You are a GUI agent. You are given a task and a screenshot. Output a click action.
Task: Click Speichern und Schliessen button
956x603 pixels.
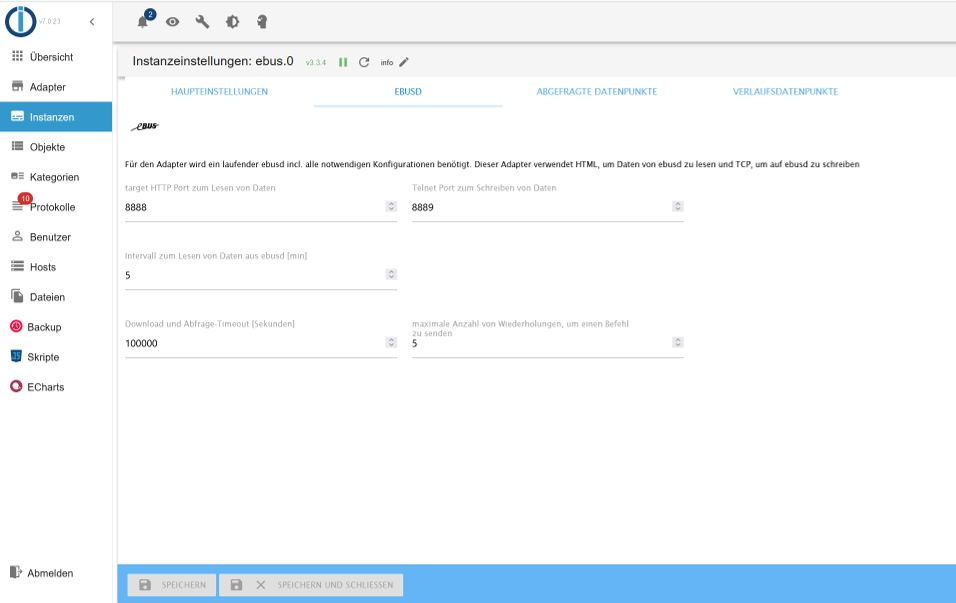click(x=311, y=585)
